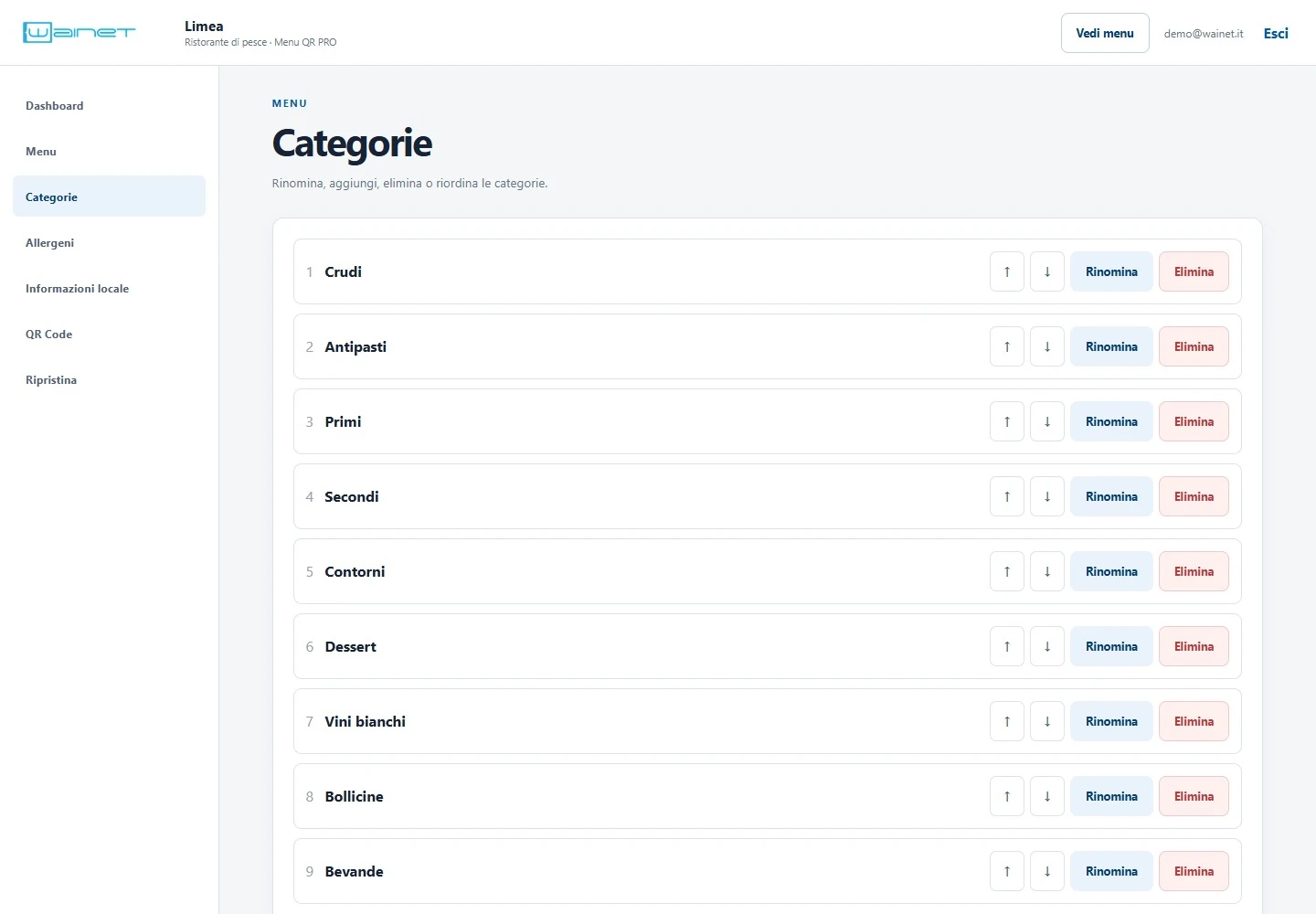Move Crudi category down
The width and height of the screenshot is (1316, 914).
(x=1047, y=271)
